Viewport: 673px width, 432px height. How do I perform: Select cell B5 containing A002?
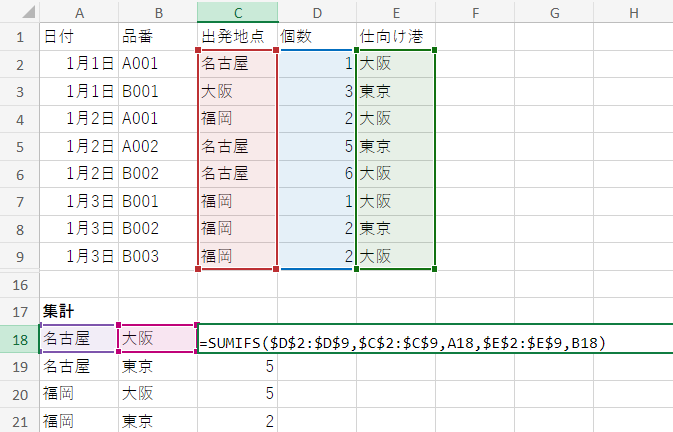(158, 146)
